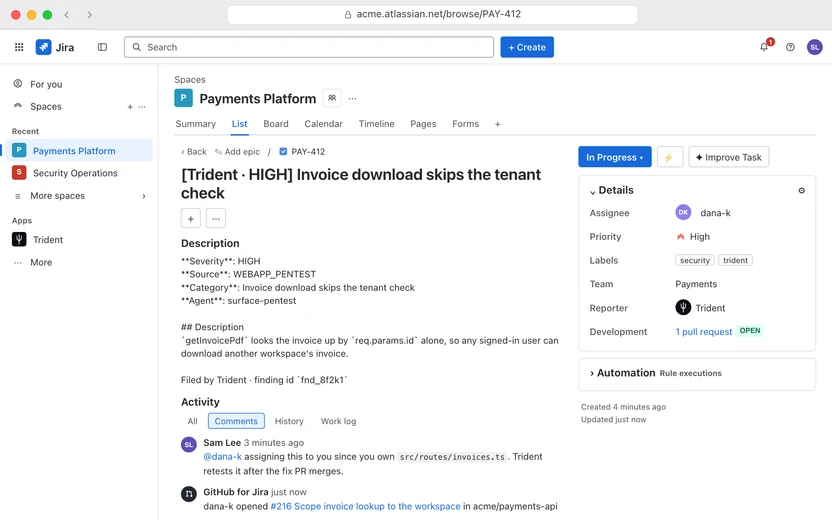The image size is (832, 520).
Task: Click the lightning bolt automation button
Action: (x=669, y=157)
